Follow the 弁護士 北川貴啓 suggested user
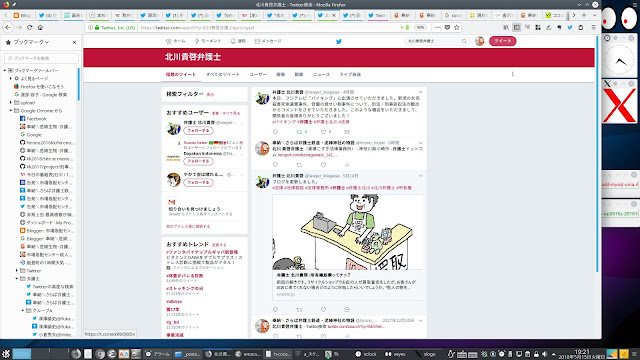Image resolution: width=640 pixels, height=360 pixels. (198, 131)
